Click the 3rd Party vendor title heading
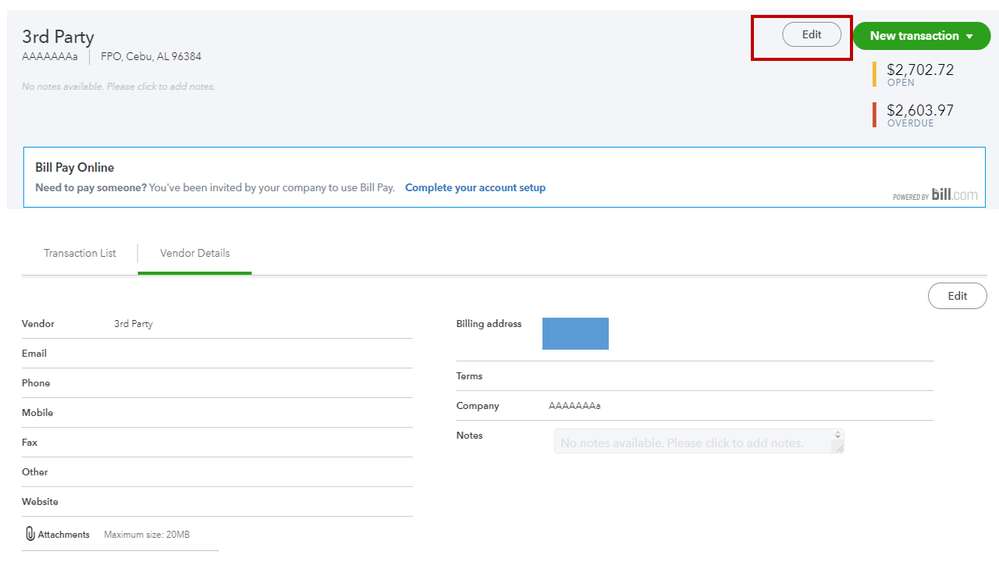This screenshot has width=999, height=562. [x=58, y=37]
